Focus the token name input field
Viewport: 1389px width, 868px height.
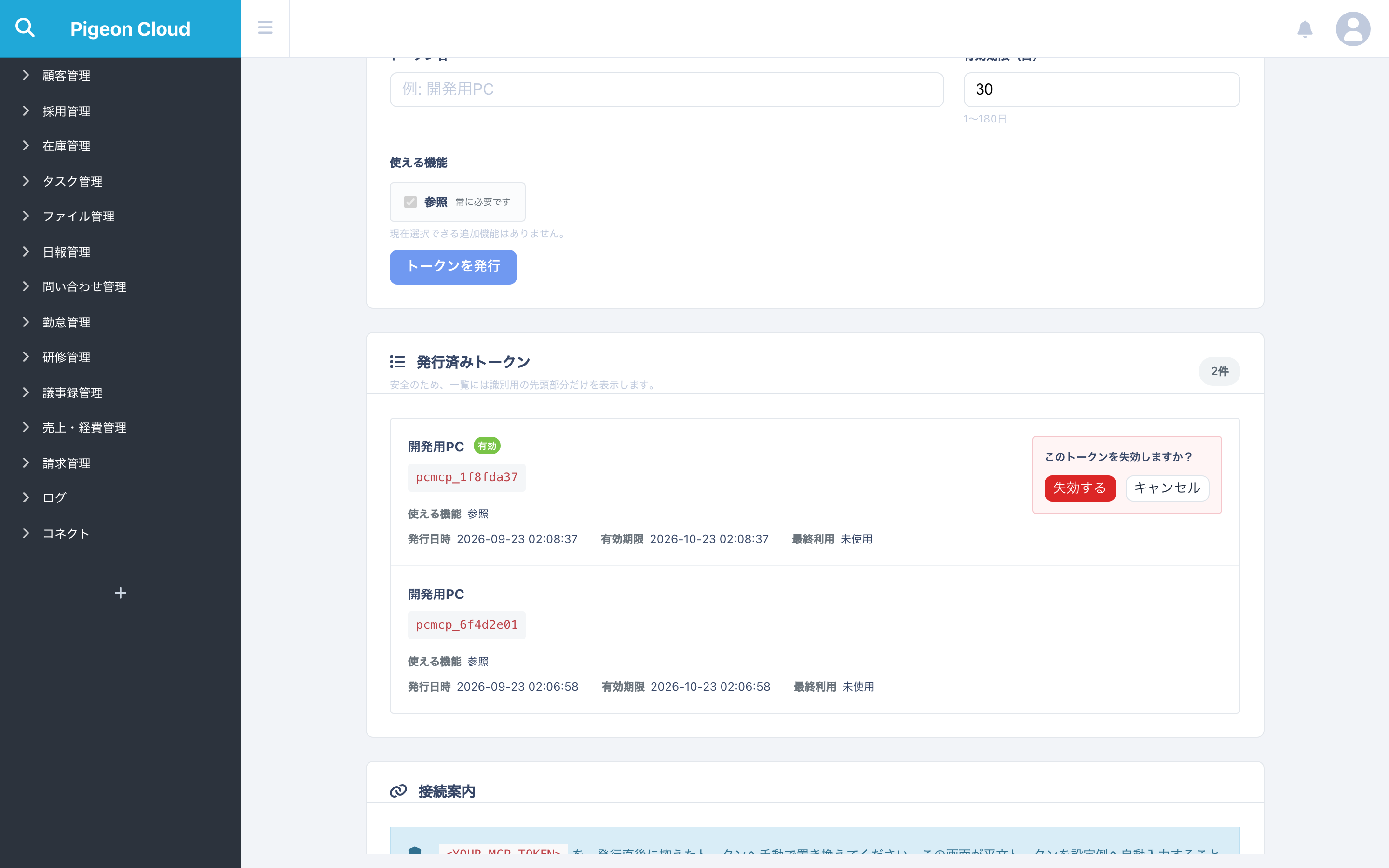[x=667, y=90]
